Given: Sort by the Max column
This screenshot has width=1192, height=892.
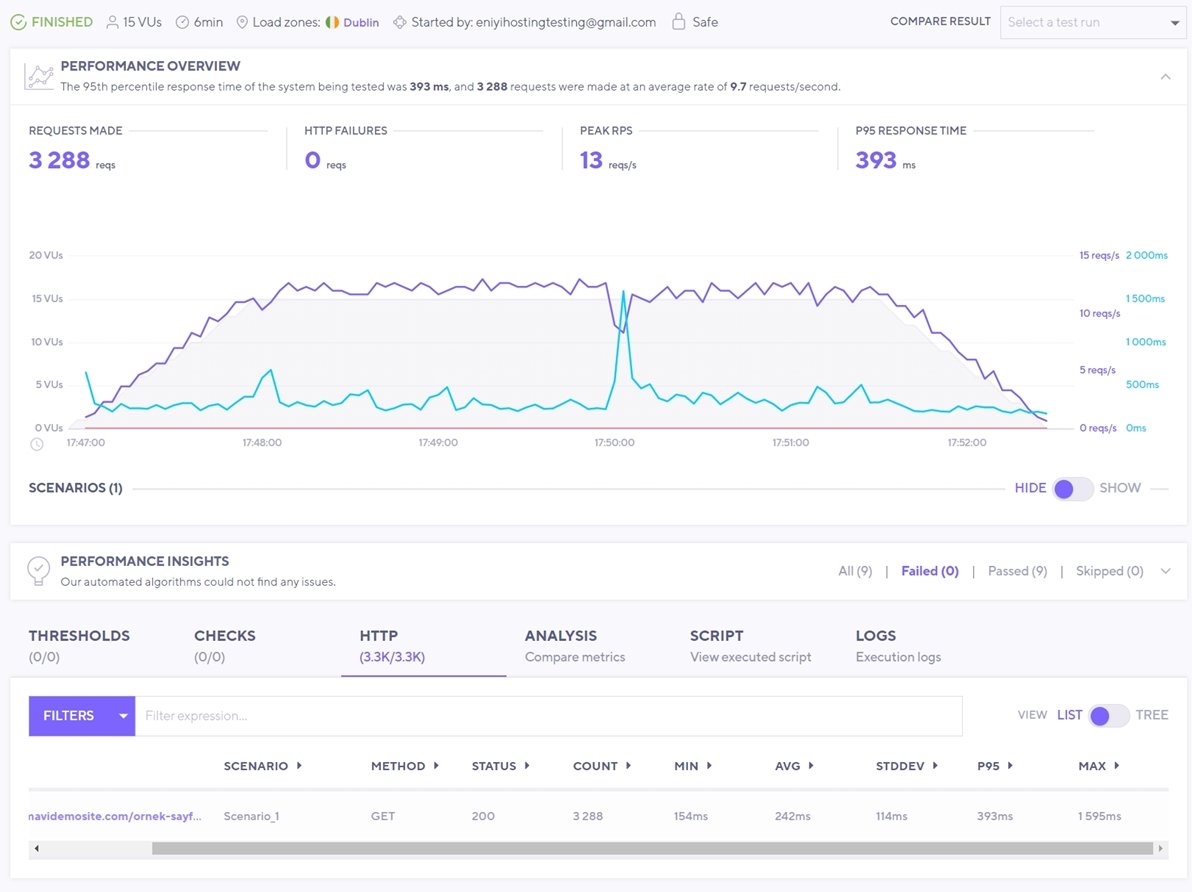Looking at the screenshot, I should coord(1099,766).
